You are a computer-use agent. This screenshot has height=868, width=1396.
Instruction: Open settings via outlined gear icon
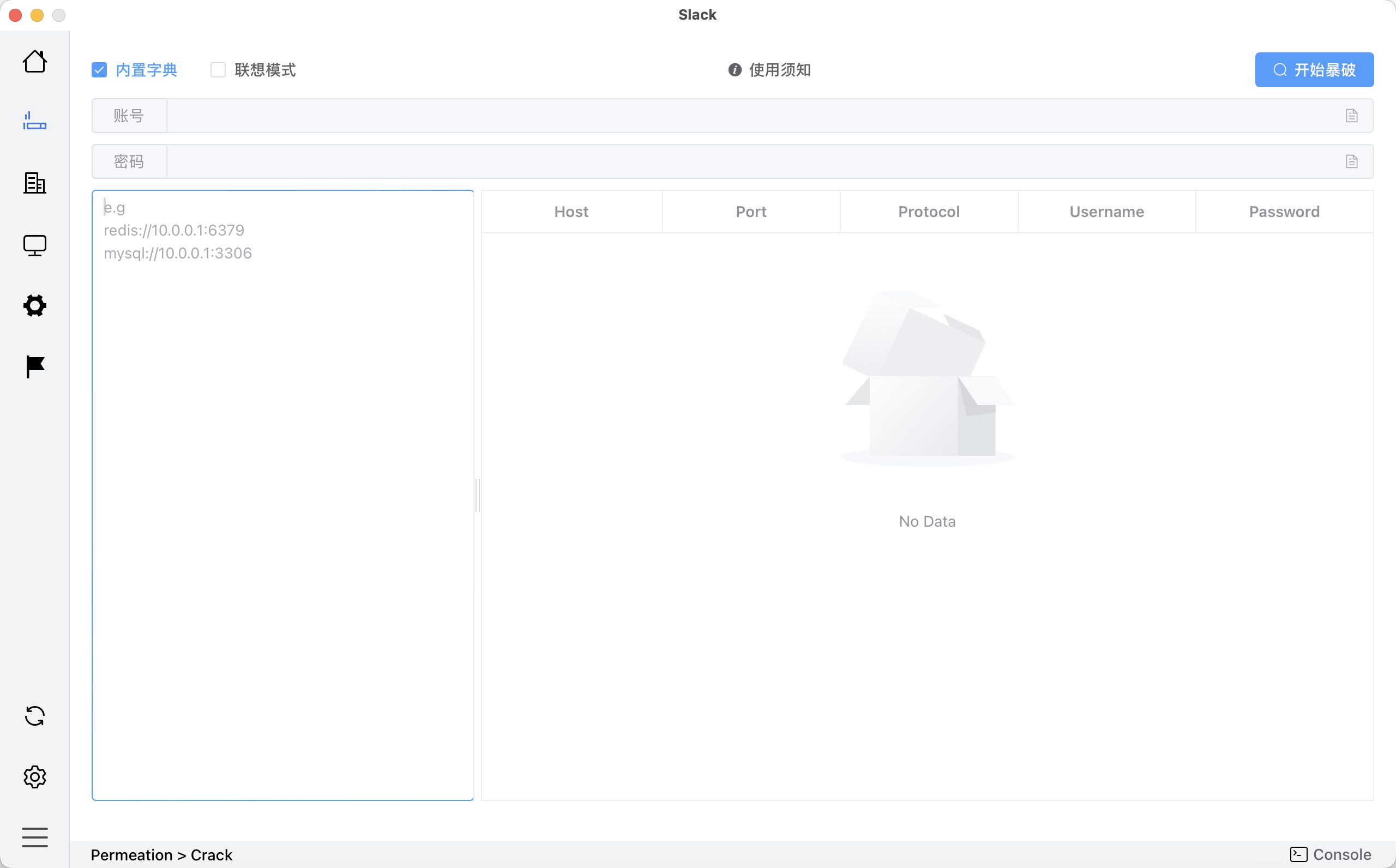(x=34, y=777)
